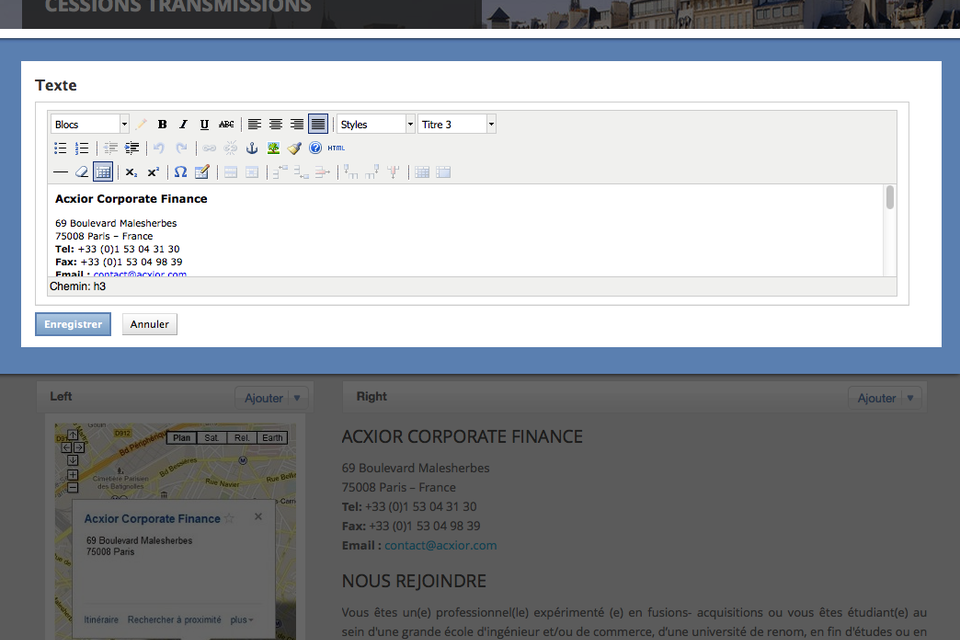Open the Titre 3 heading dropdown

457,125
